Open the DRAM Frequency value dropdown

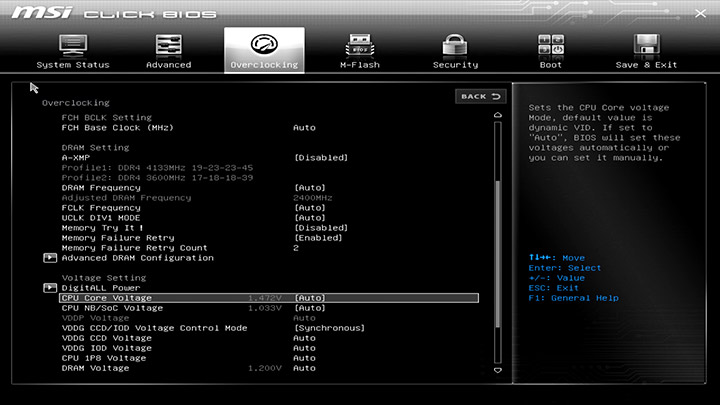click(x=309, y=187)
